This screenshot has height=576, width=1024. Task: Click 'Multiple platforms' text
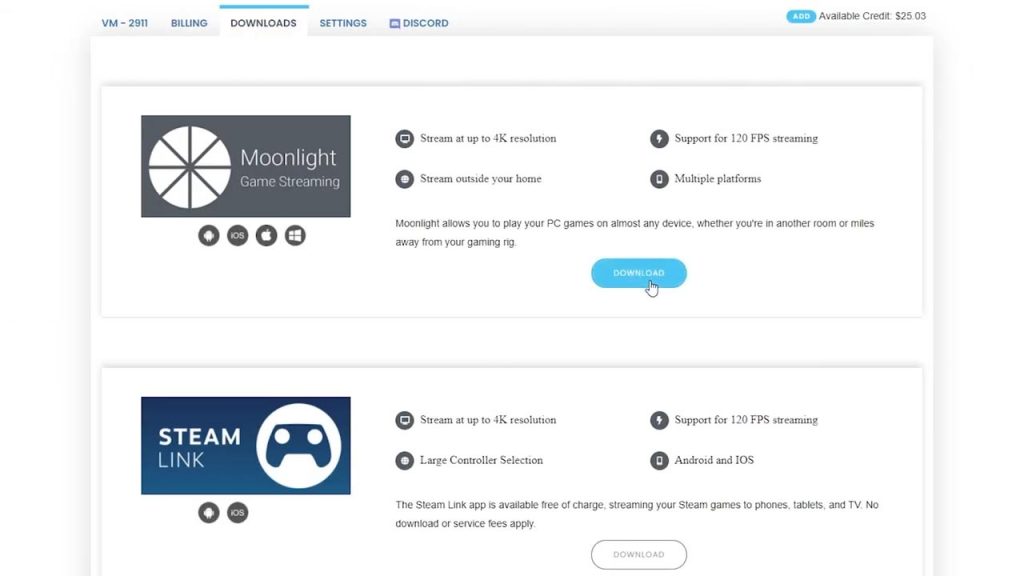(718, 179)
